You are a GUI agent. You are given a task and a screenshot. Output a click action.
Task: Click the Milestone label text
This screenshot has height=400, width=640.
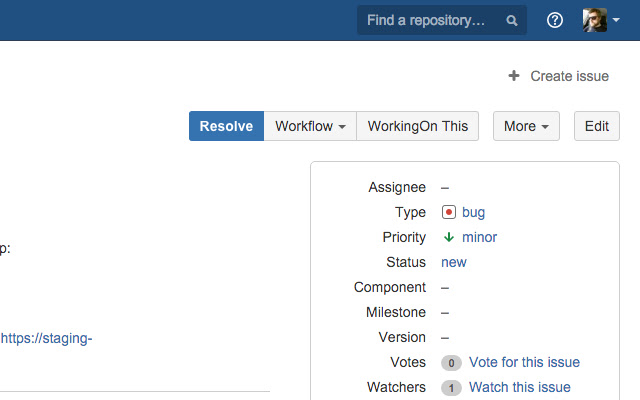(x=396, y=312)
